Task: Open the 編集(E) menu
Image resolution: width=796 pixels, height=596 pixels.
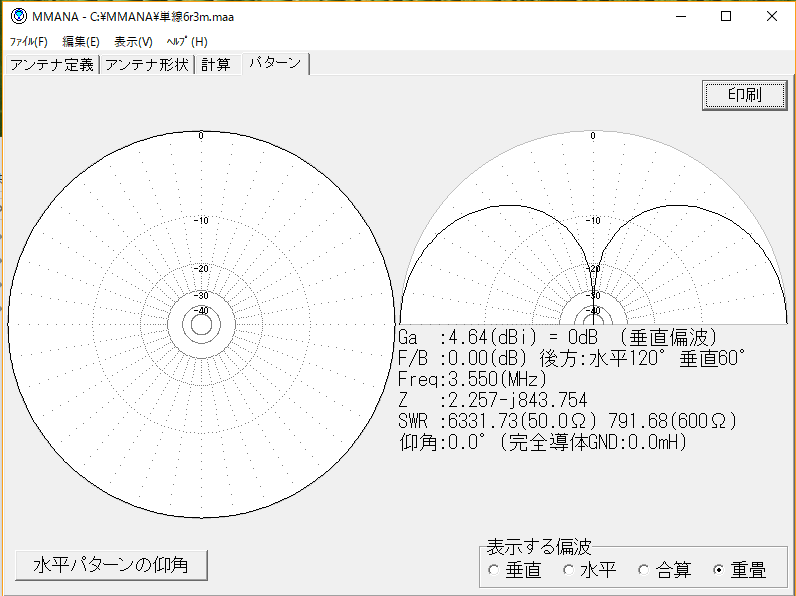Action: point(81,42)
